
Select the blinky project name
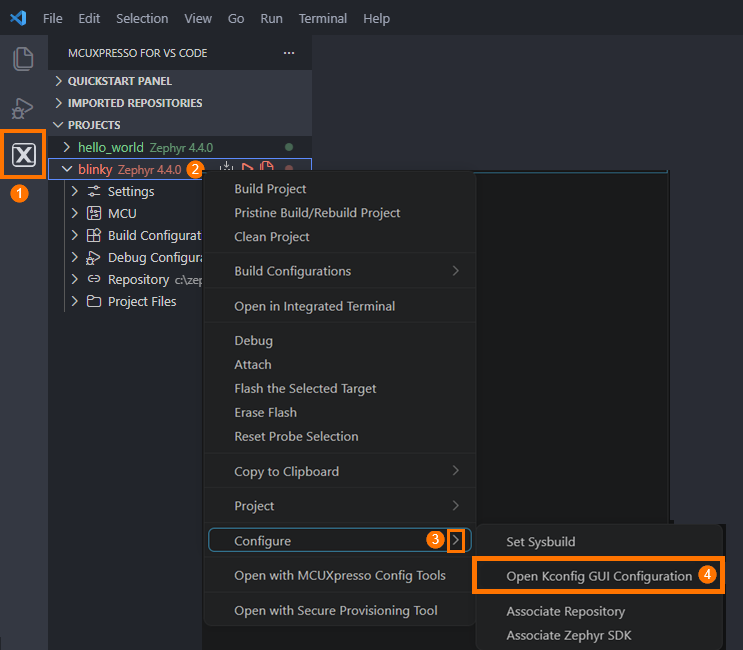click(x=95, y=169)
